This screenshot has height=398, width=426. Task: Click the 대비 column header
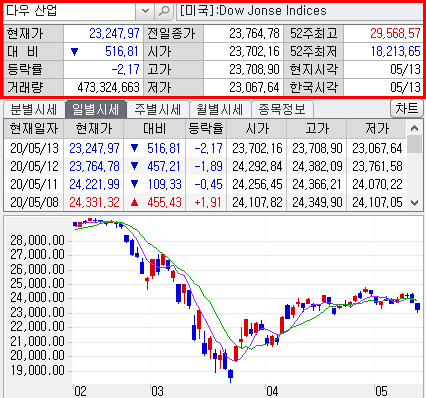155,129
